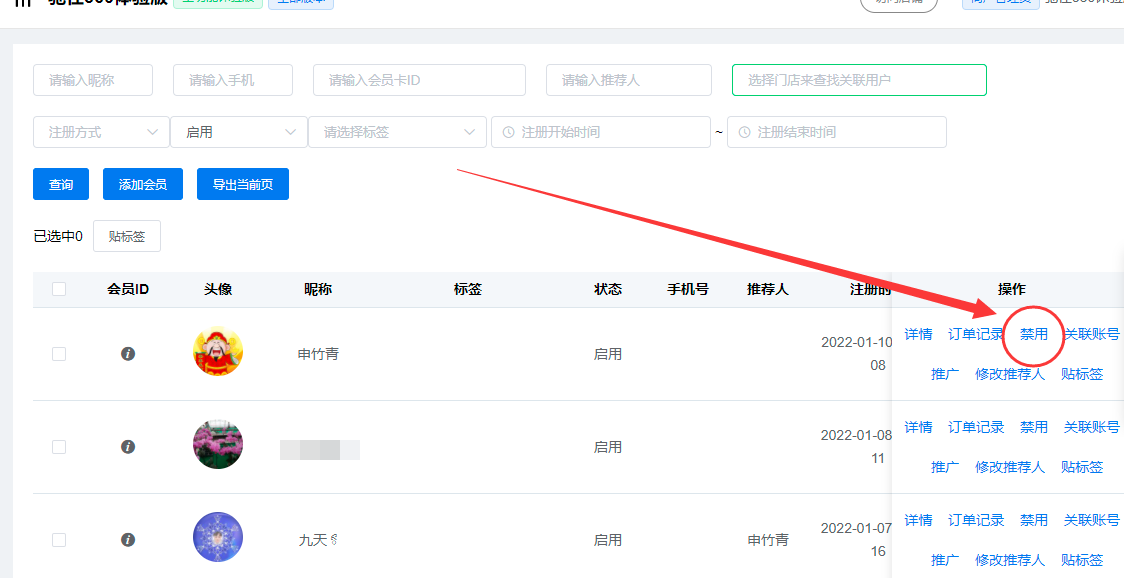This screenshot has height=578, width=1124.
Task: Click the 查询 button
Action: coord(61,184)
